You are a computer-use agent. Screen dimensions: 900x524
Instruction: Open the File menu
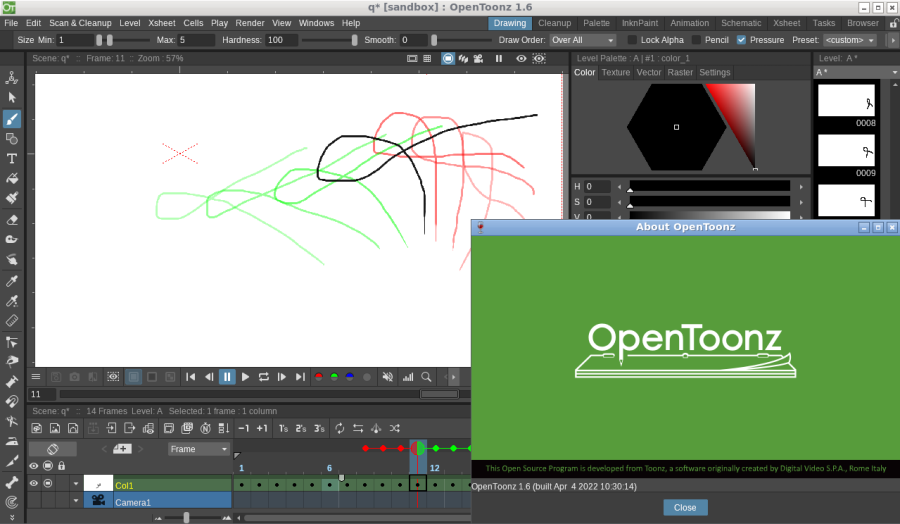(x=11, y=23)
